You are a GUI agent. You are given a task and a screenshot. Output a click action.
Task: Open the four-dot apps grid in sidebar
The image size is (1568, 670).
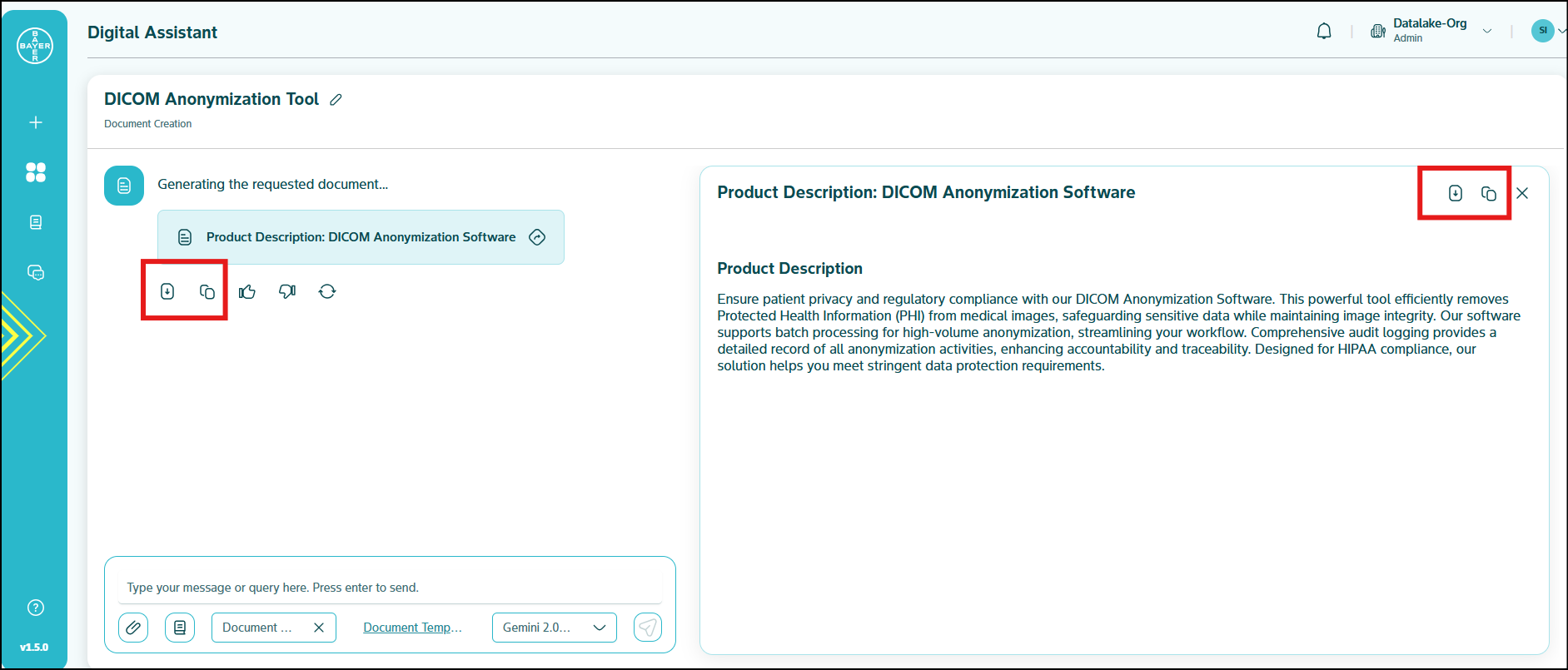35,172
